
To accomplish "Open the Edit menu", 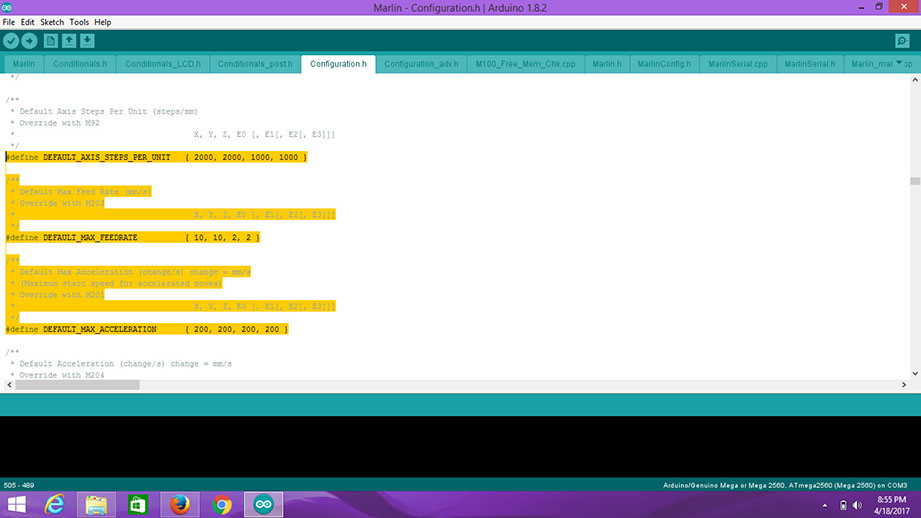I will pyautogui.click(x=28, y=22).
